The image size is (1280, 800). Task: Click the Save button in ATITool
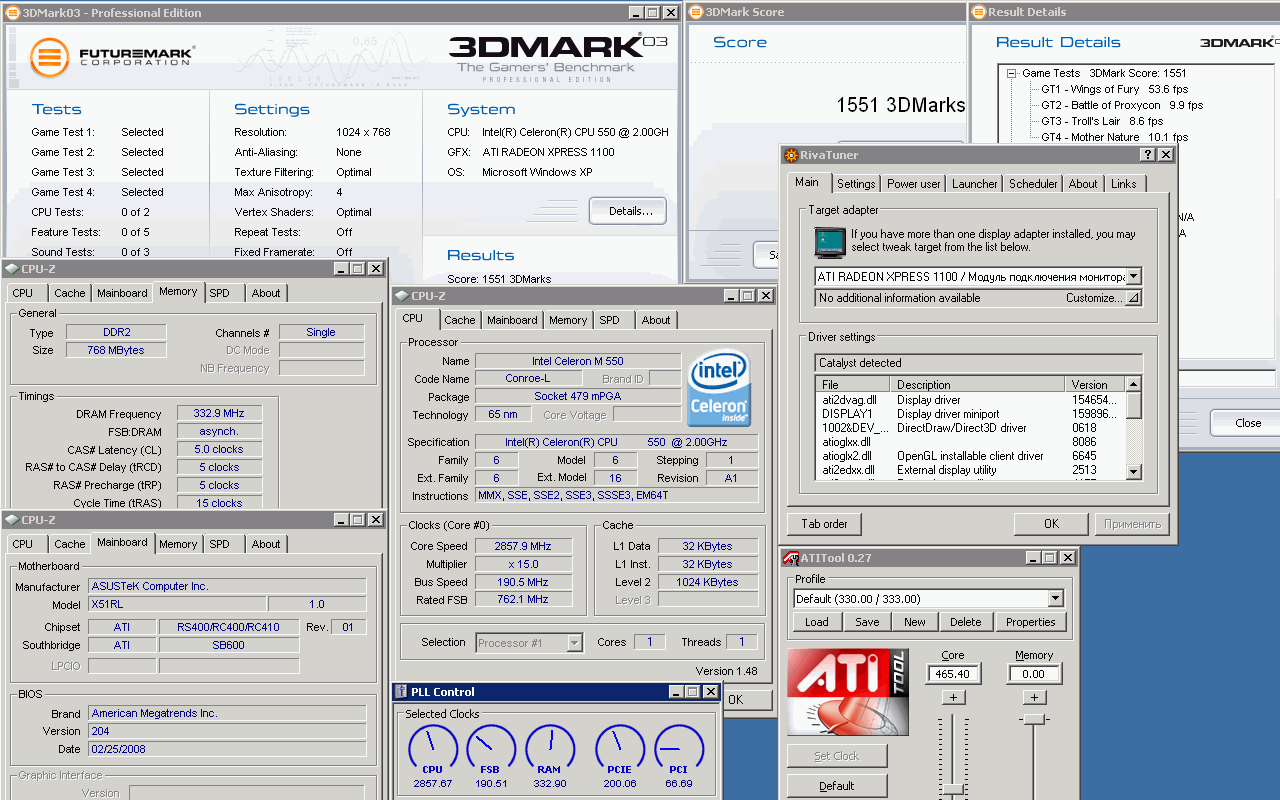tap(867, 622)
